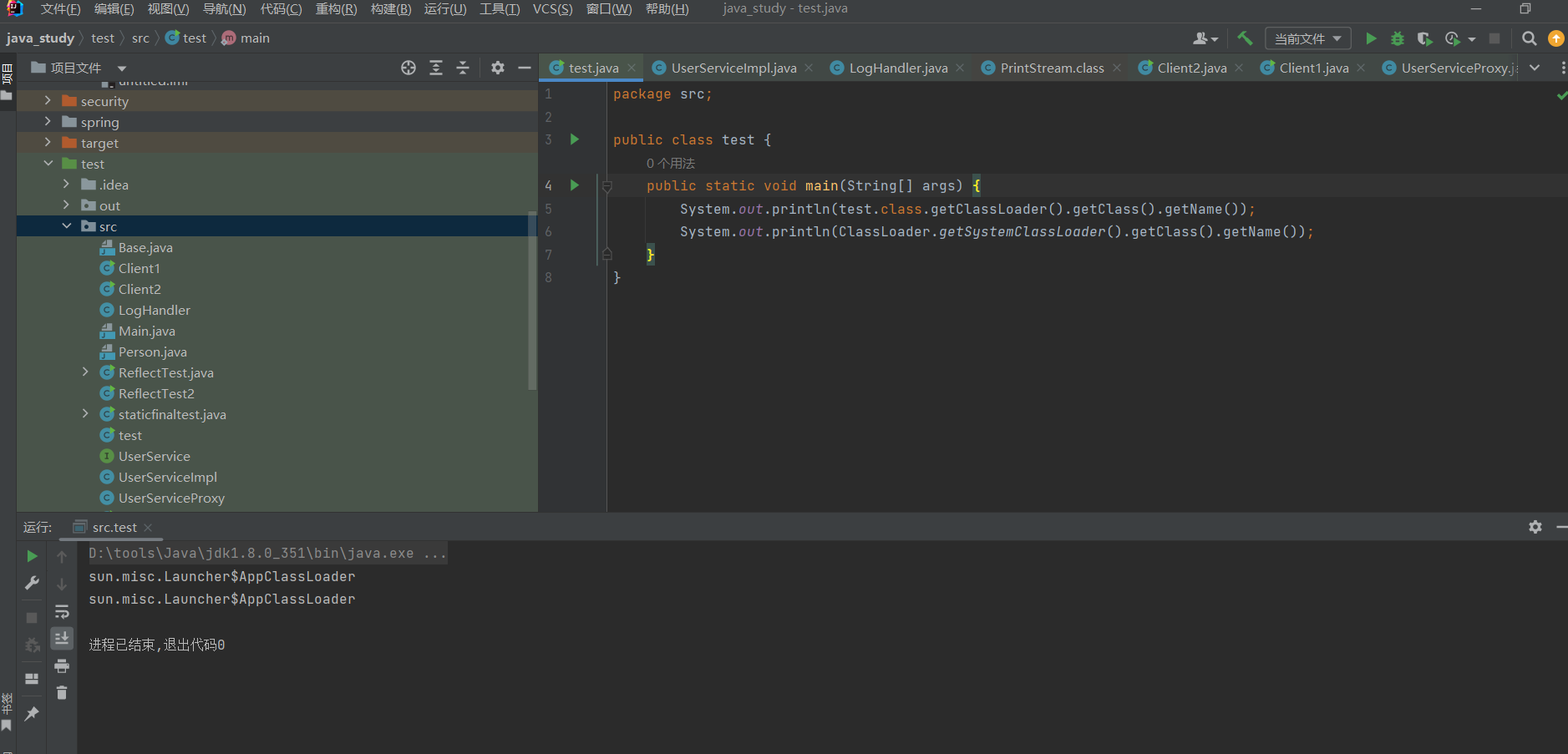Click run gutter icon beside main method
Screen dimensions: 1568x754
(x=575, y=185)
